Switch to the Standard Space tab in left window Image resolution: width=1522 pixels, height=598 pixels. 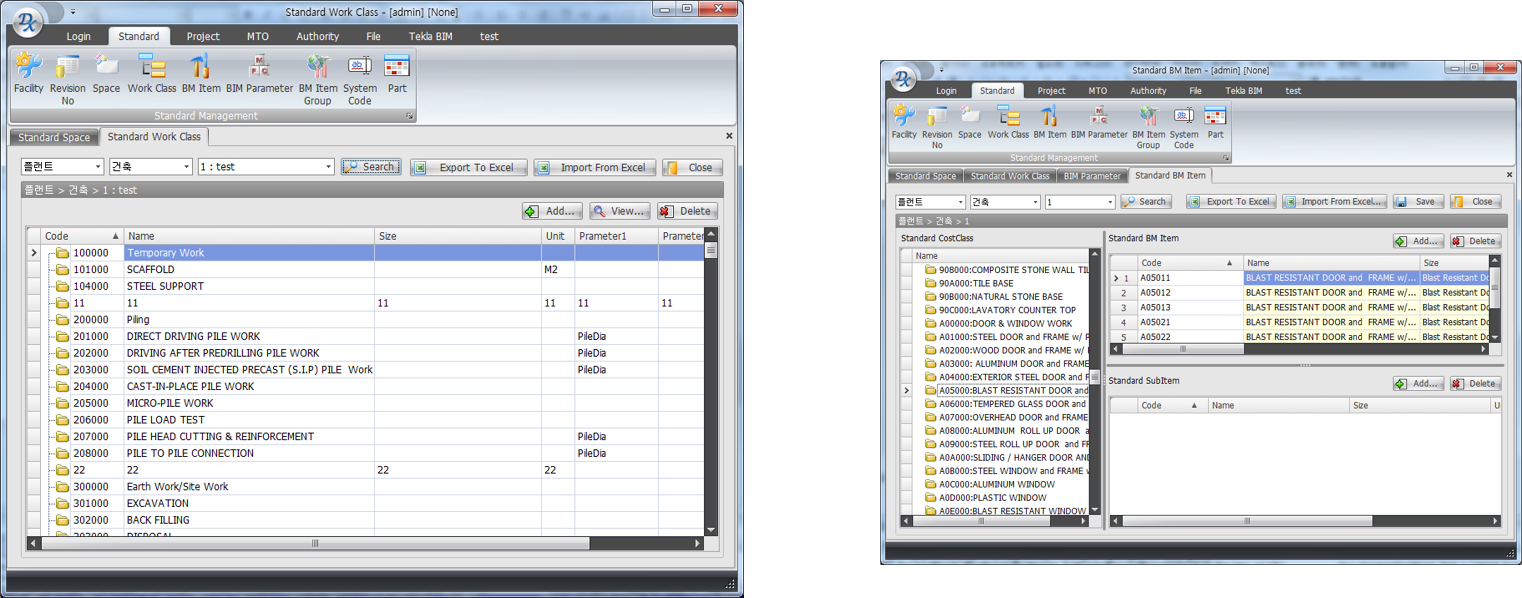tap(54, 137)
